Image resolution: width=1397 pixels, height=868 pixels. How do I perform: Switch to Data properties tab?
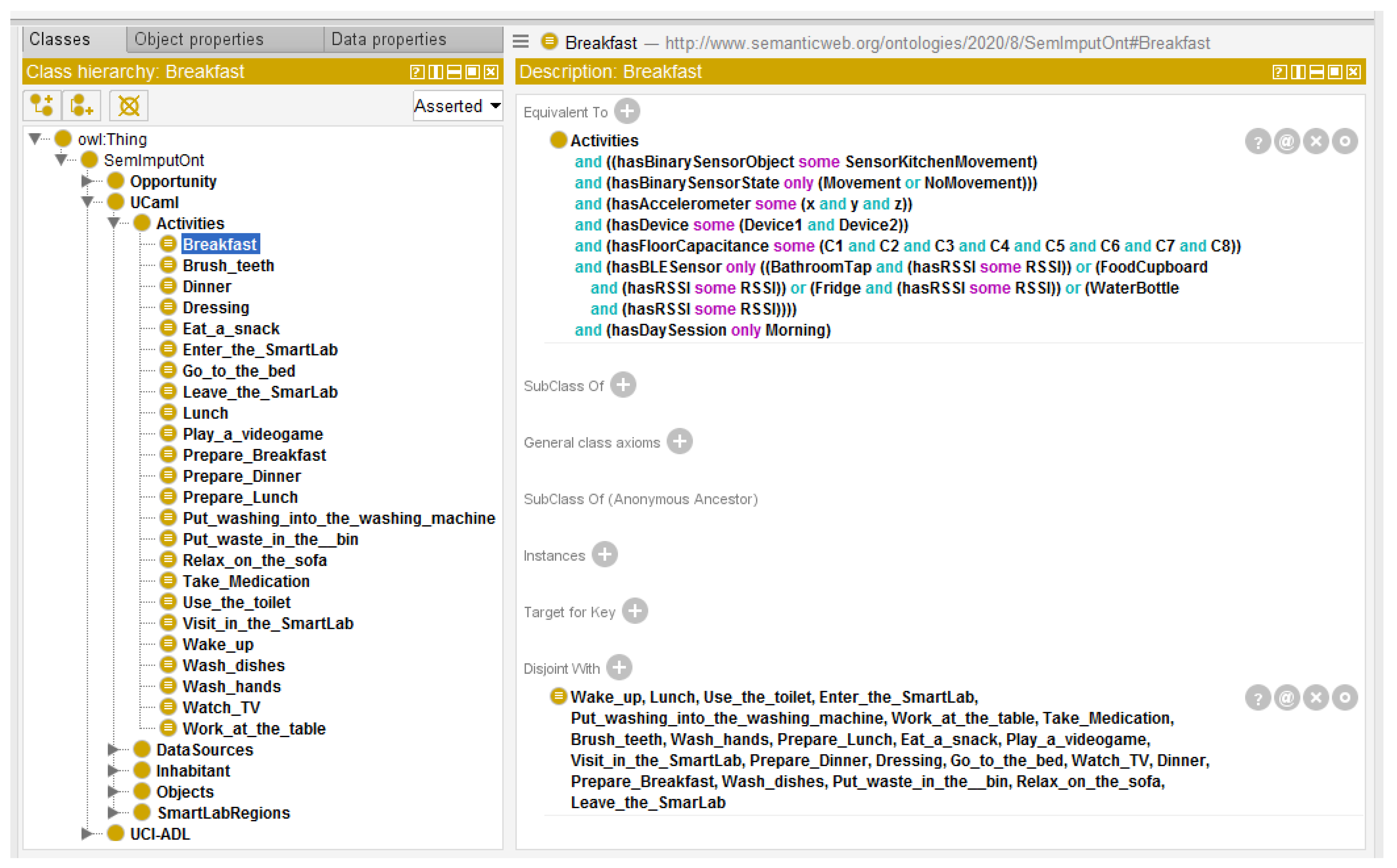(x=389, y=39)
